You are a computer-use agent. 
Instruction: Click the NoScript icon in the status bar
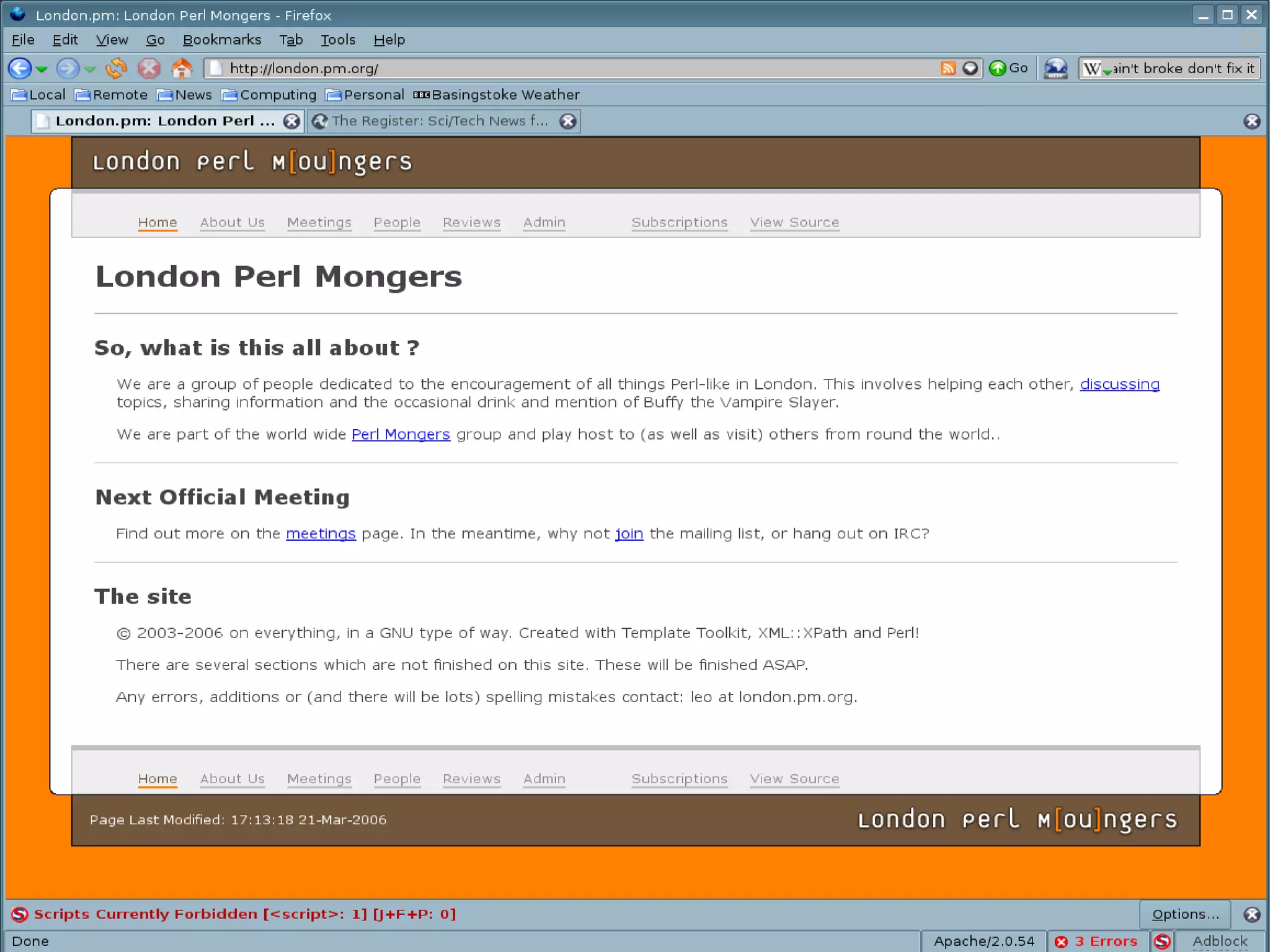1162,941
